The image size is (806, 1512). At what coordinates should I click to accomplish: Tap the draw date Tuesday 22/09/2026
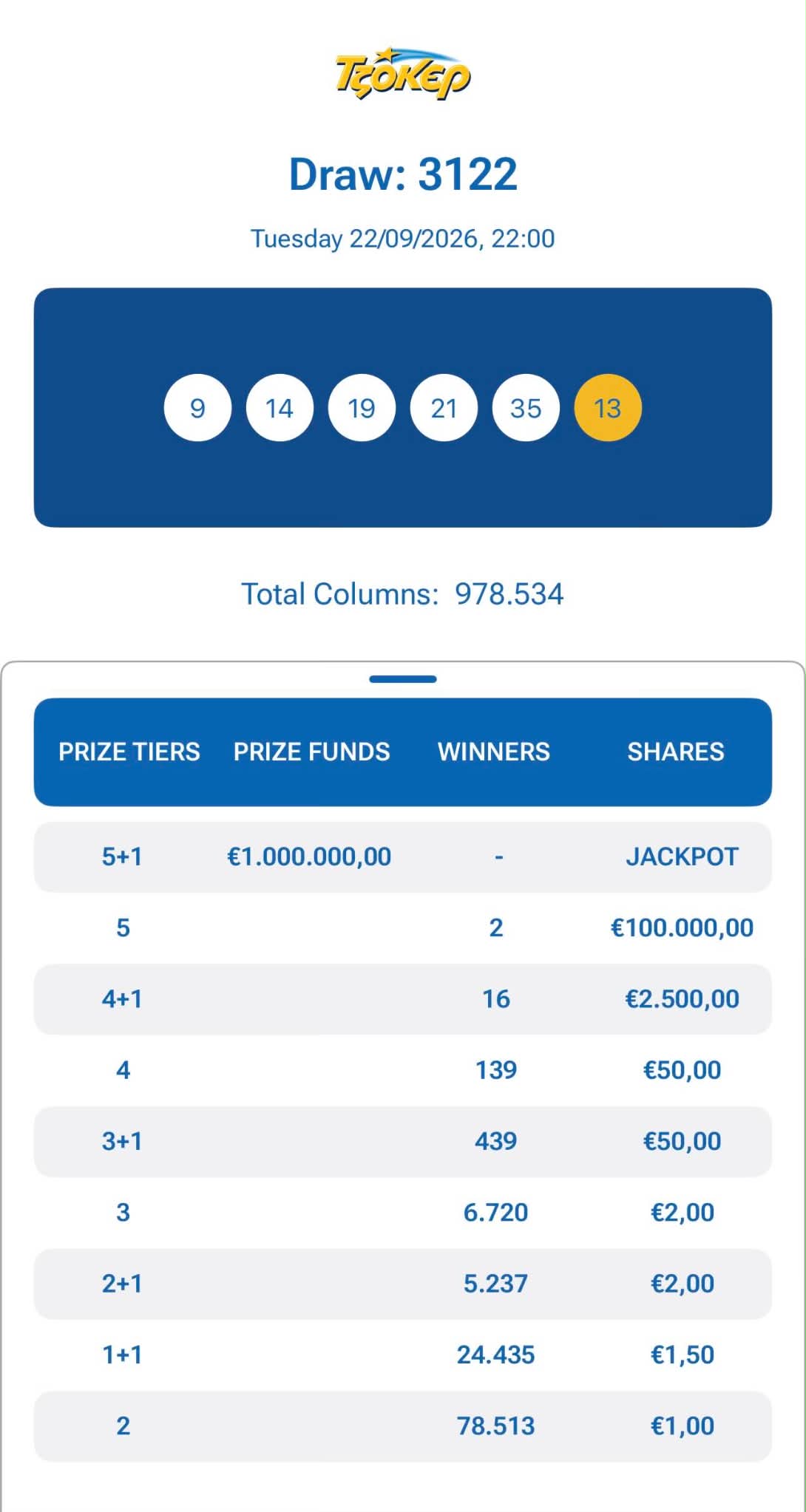[x=403, y=239]
